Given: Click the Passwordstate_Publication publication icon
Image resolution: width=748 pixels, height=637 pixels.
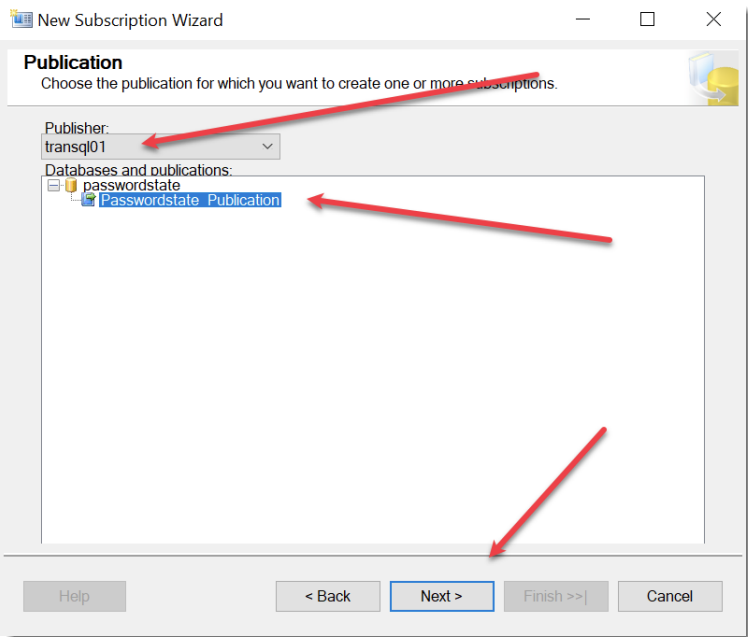Looking at the screenshot, I should (89, 199).
